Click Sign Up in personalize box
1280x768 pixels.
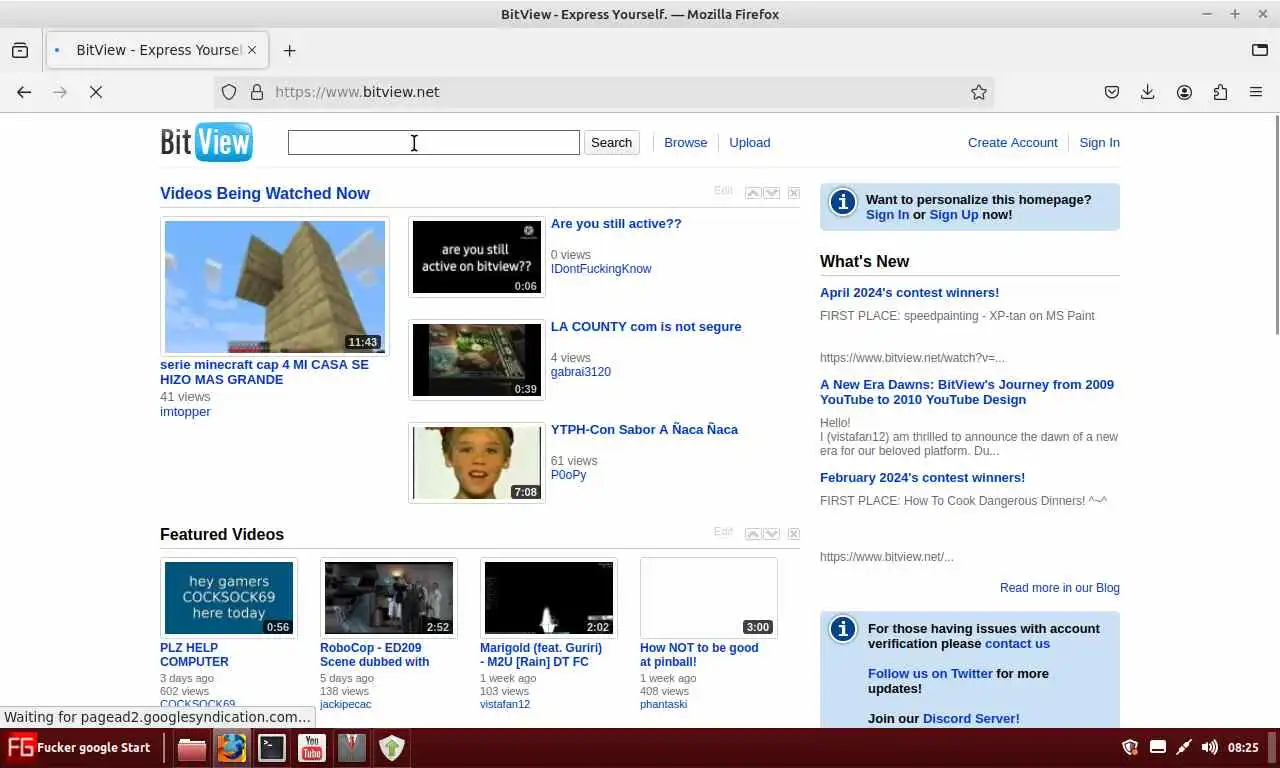coord(954,215)
